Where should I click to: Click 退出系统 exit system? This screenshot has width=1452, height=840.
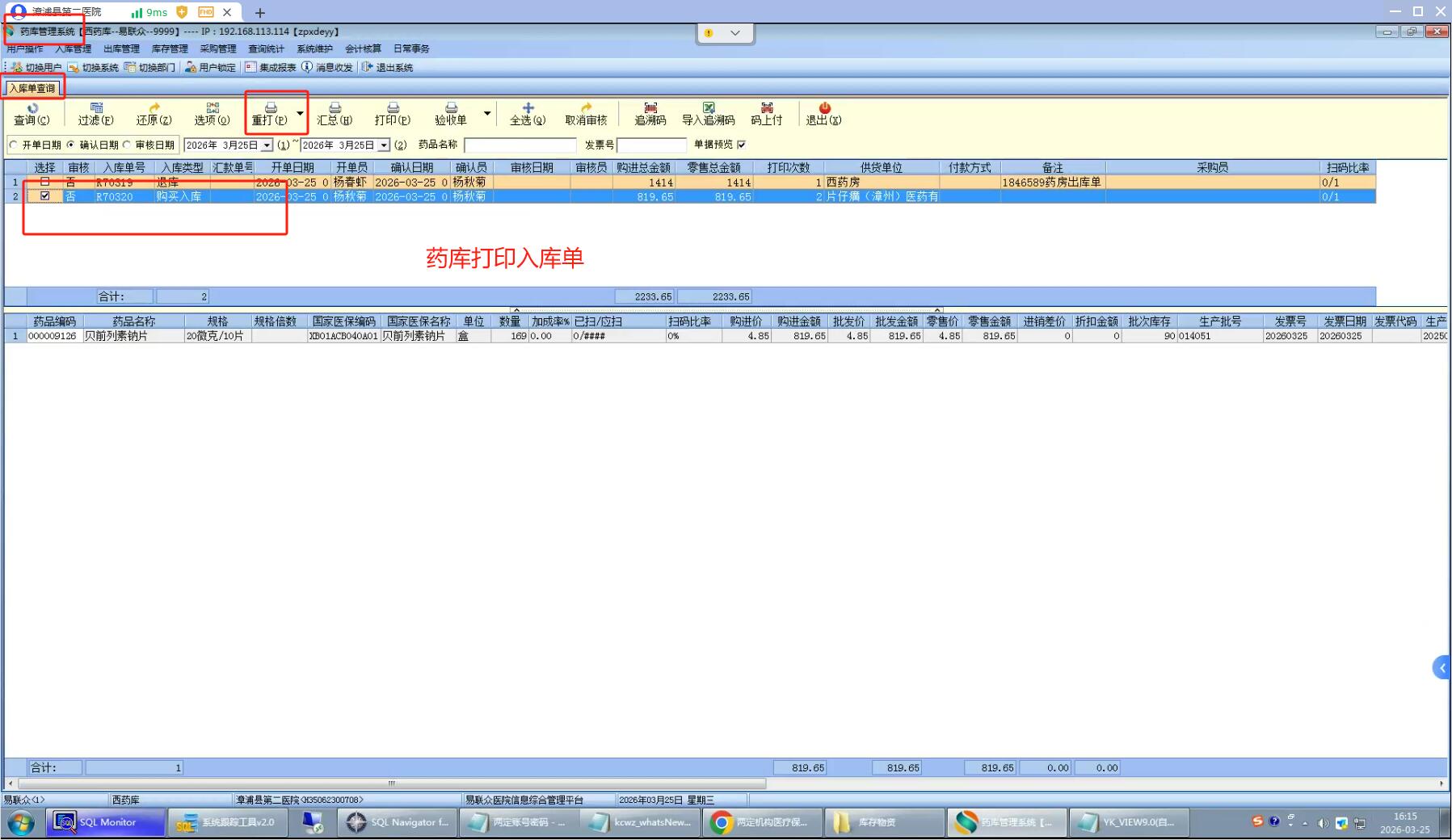[x=387, y=67]
